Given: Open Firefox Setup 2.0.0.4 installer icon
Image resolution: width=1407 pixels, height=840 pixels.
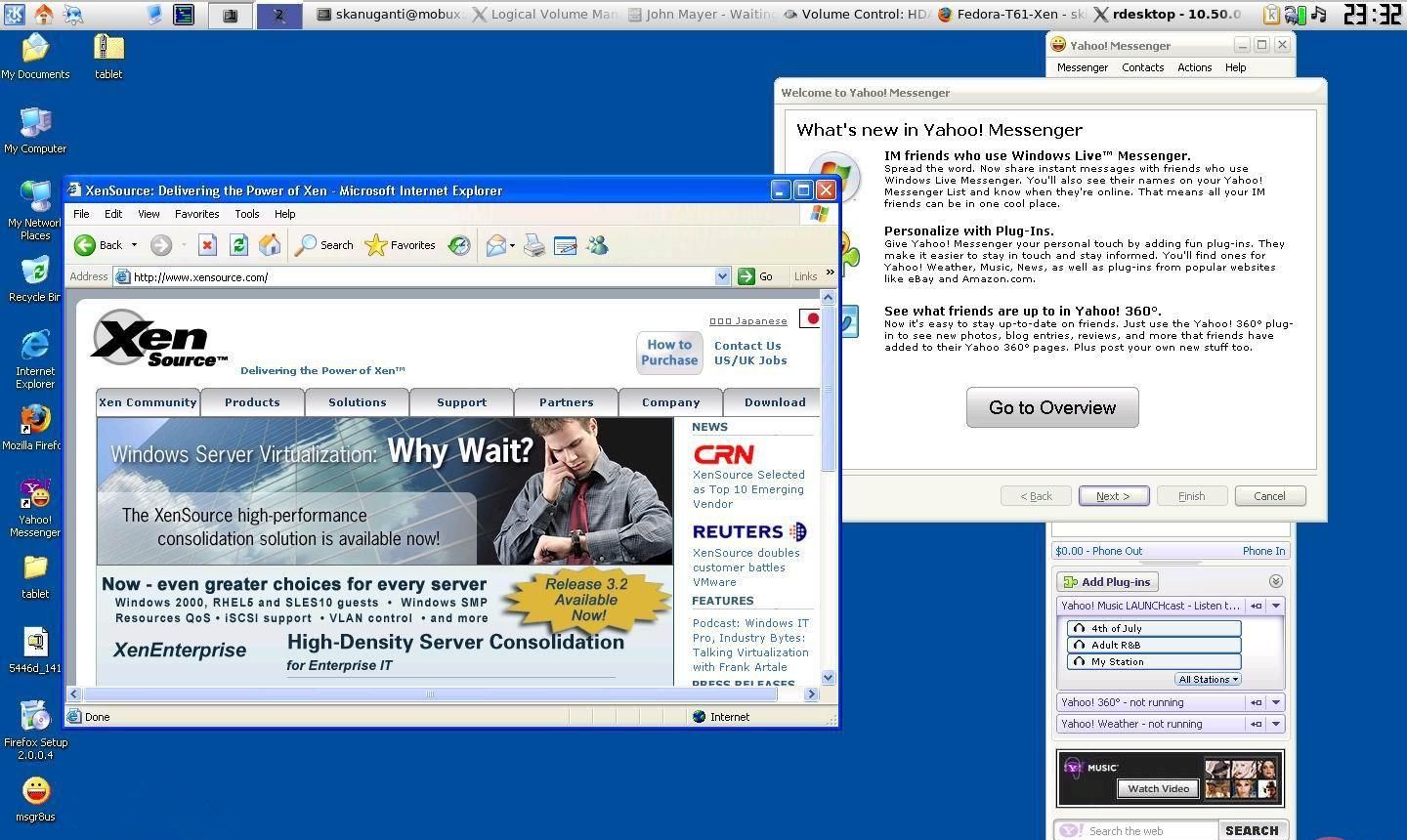Looking at the screenshot, I should tap(35, 730).
